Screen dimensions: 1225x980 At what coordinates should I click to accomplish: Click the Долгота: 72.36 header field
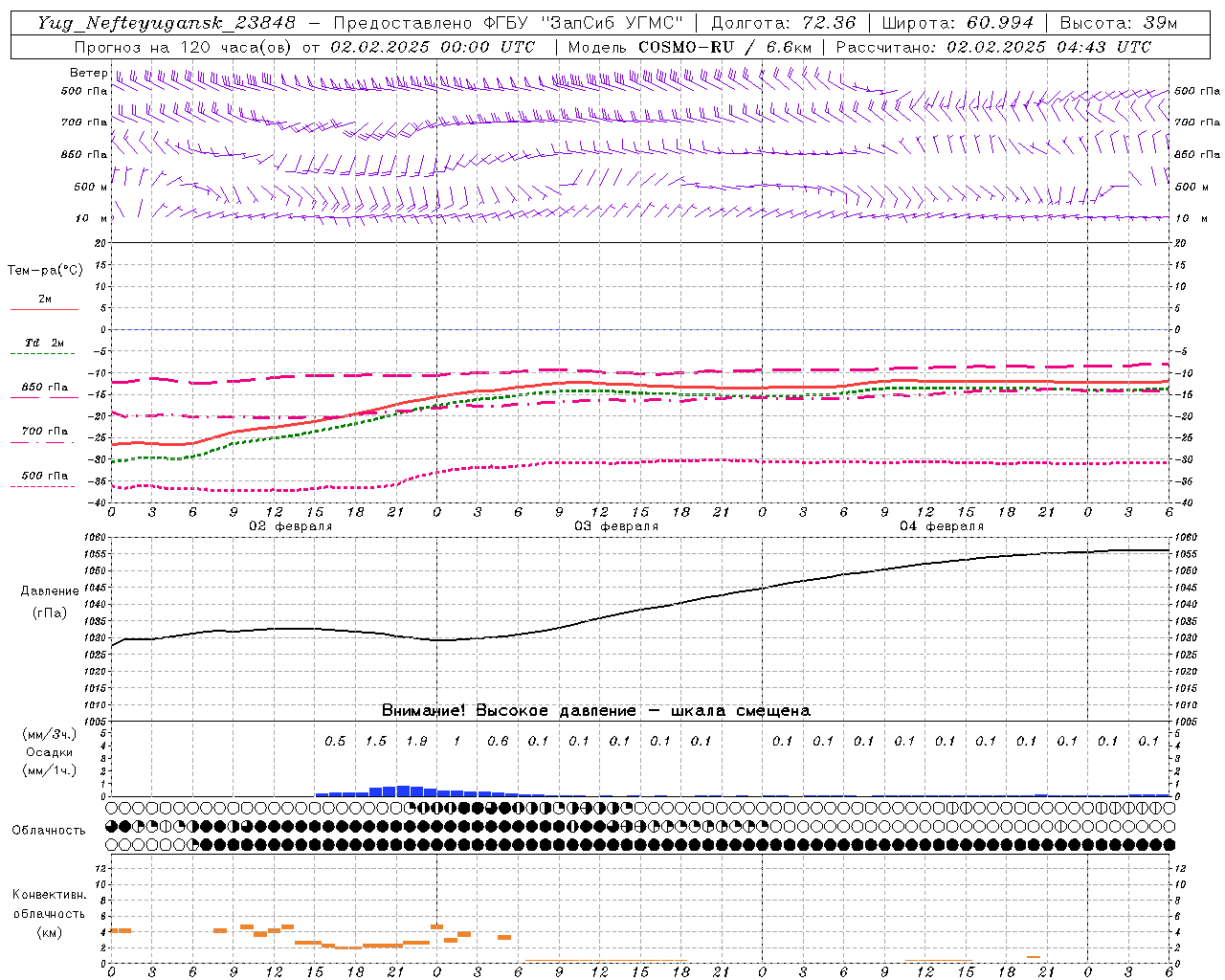click(x=783, y=23)
